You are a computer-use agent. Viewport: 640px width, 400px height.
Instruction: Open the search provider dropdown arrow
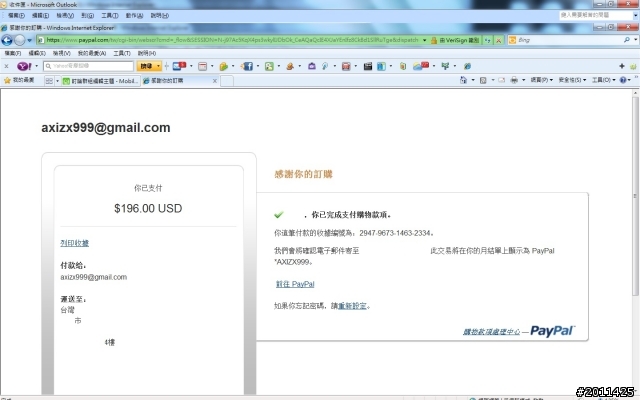point(636,40)
